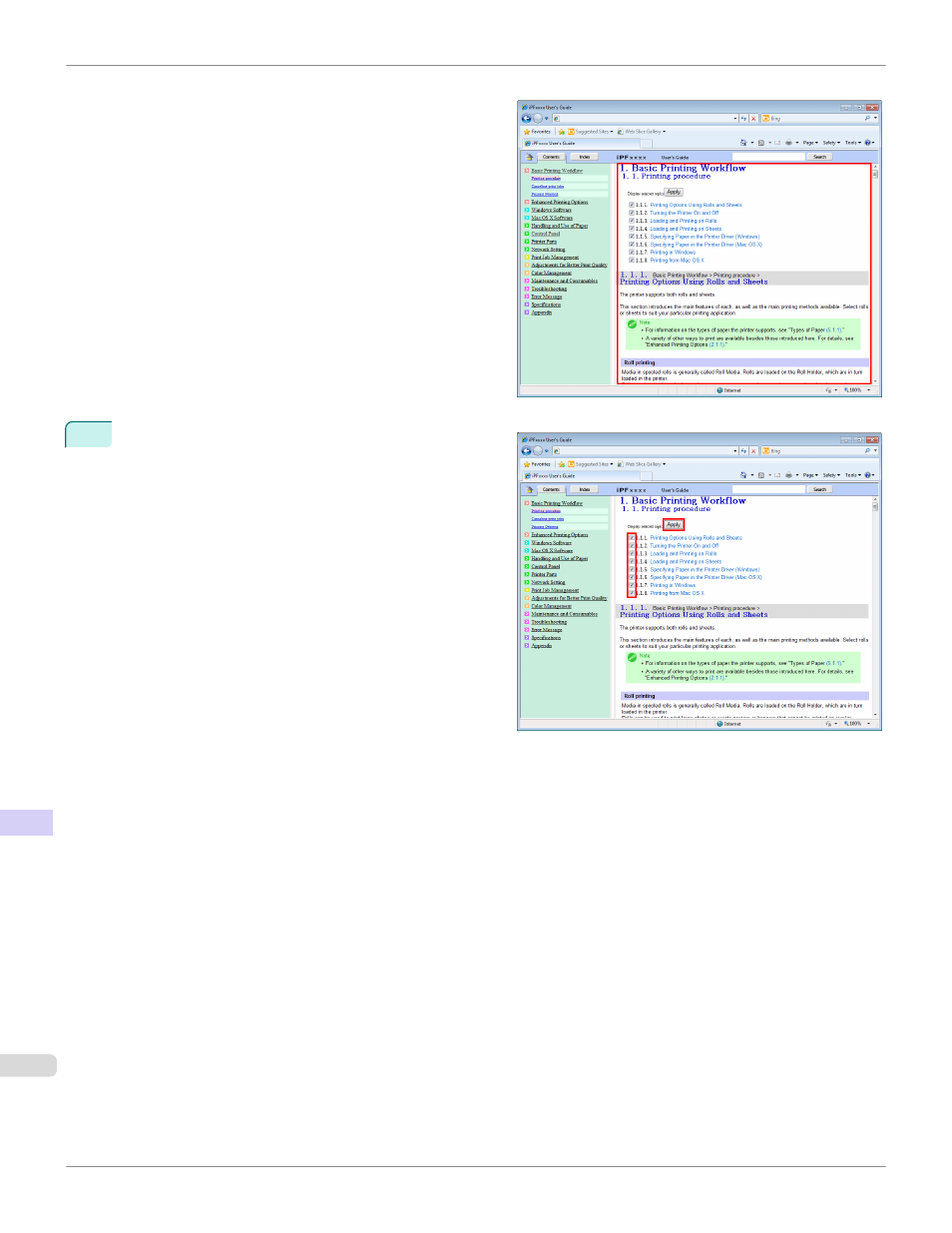Image resolution: width=952 pixels, height=1233 pixels.
Task: Click Apply button in lower browser window
Action: 674,525
